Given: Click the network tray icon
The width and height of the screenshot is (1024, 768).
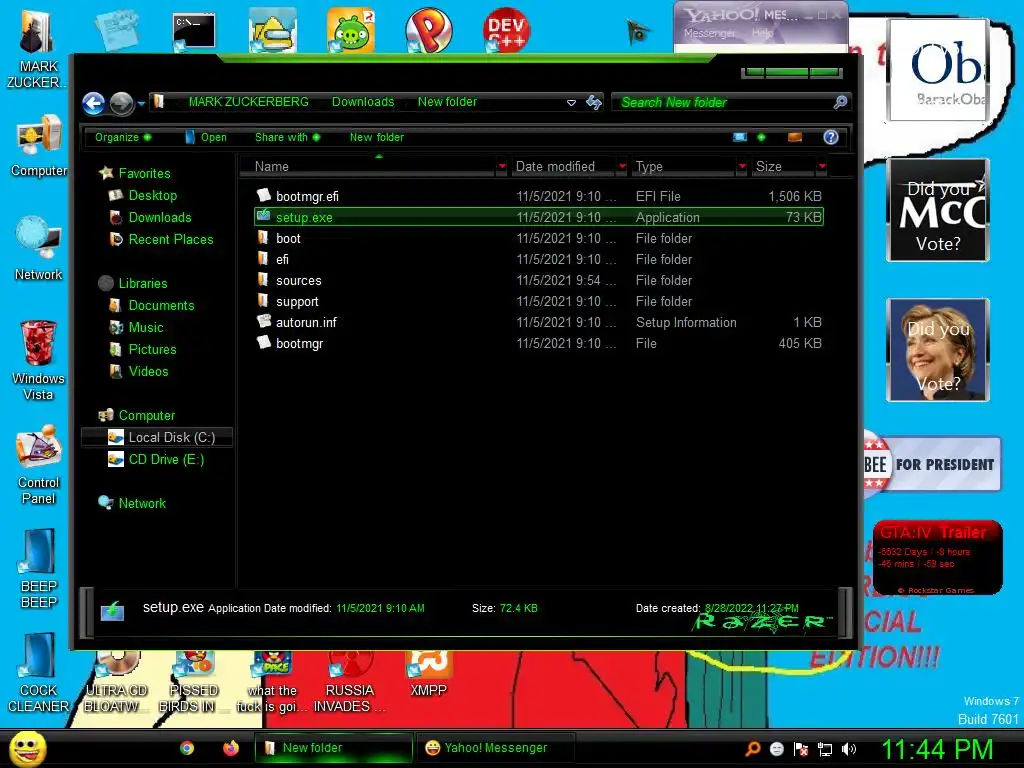Looking at the screenshot, I should click(x=825, y=749).
